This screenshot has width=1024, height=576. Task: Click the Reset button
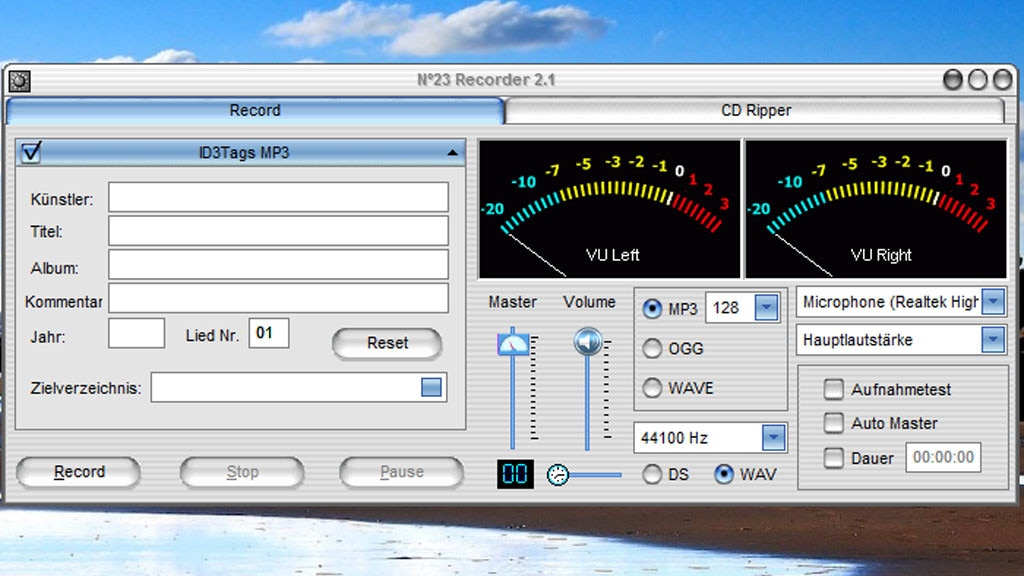click(x=387, y=343)
